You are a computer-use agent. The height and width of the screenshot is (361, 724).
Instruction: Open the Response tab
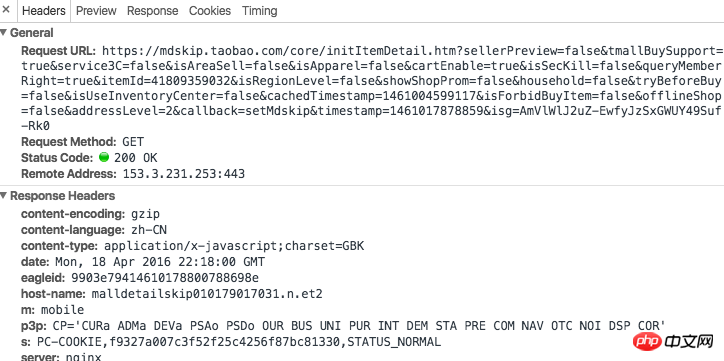(x=152, y=11)
